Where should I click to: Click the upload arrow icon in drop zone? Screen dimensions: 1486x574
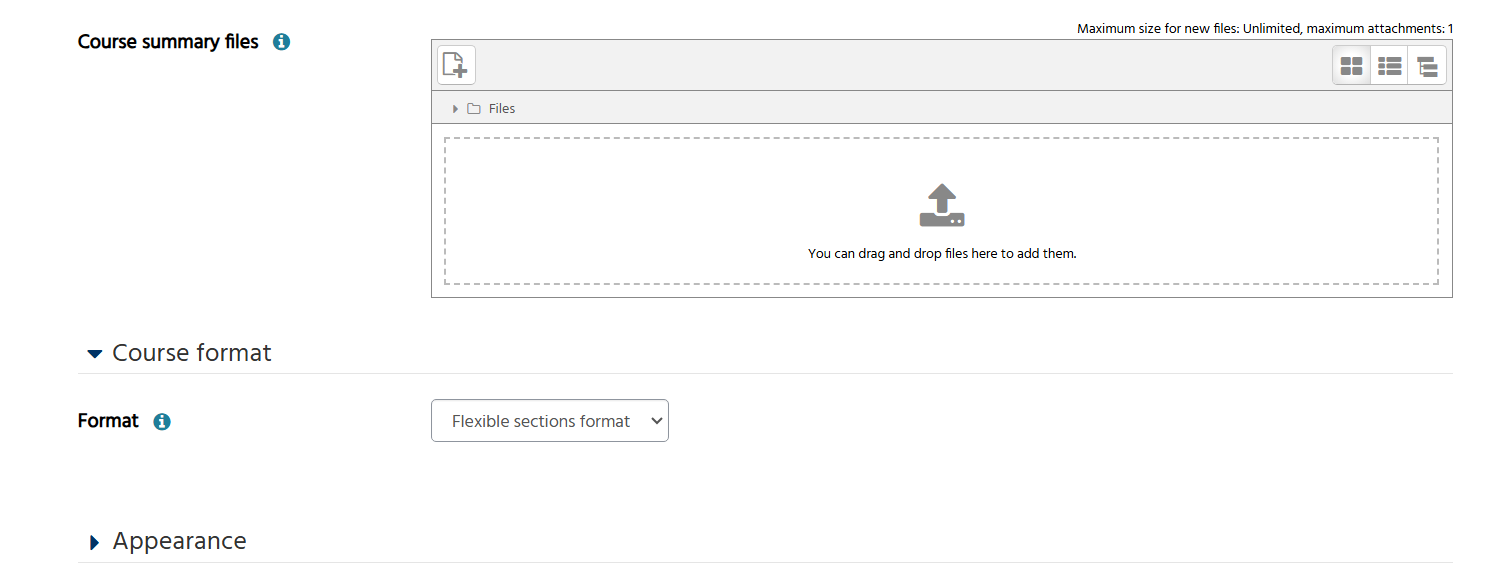(x=942, y=206)
